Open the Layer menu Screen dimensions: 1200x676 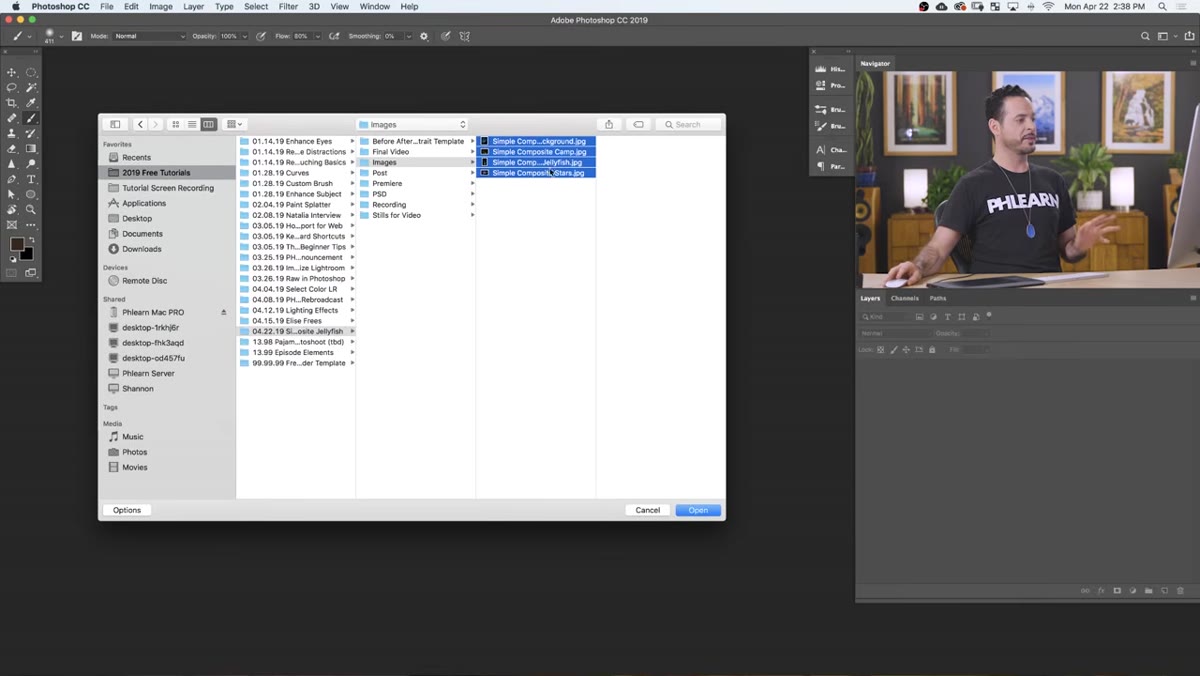click(194, 6)
